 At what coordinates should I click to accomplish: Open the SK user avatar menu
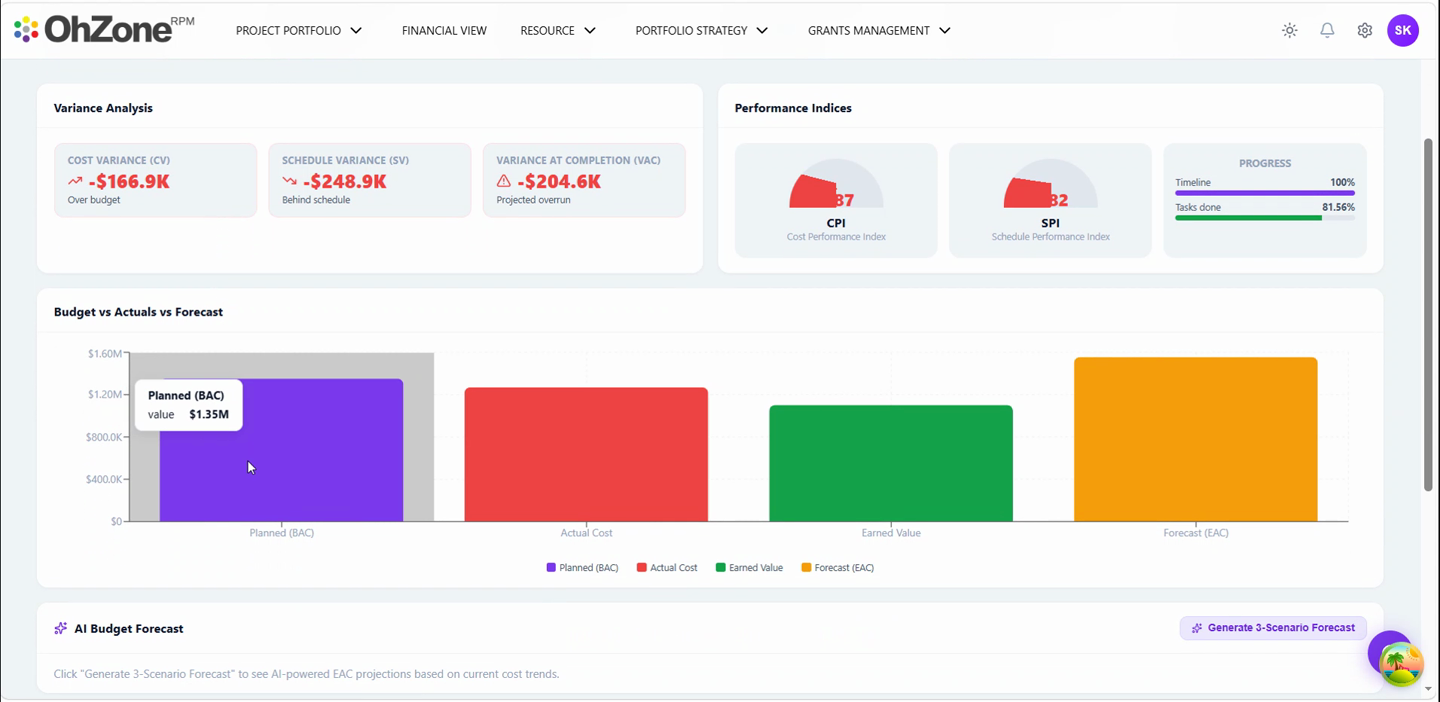[x=1403, y=30]
